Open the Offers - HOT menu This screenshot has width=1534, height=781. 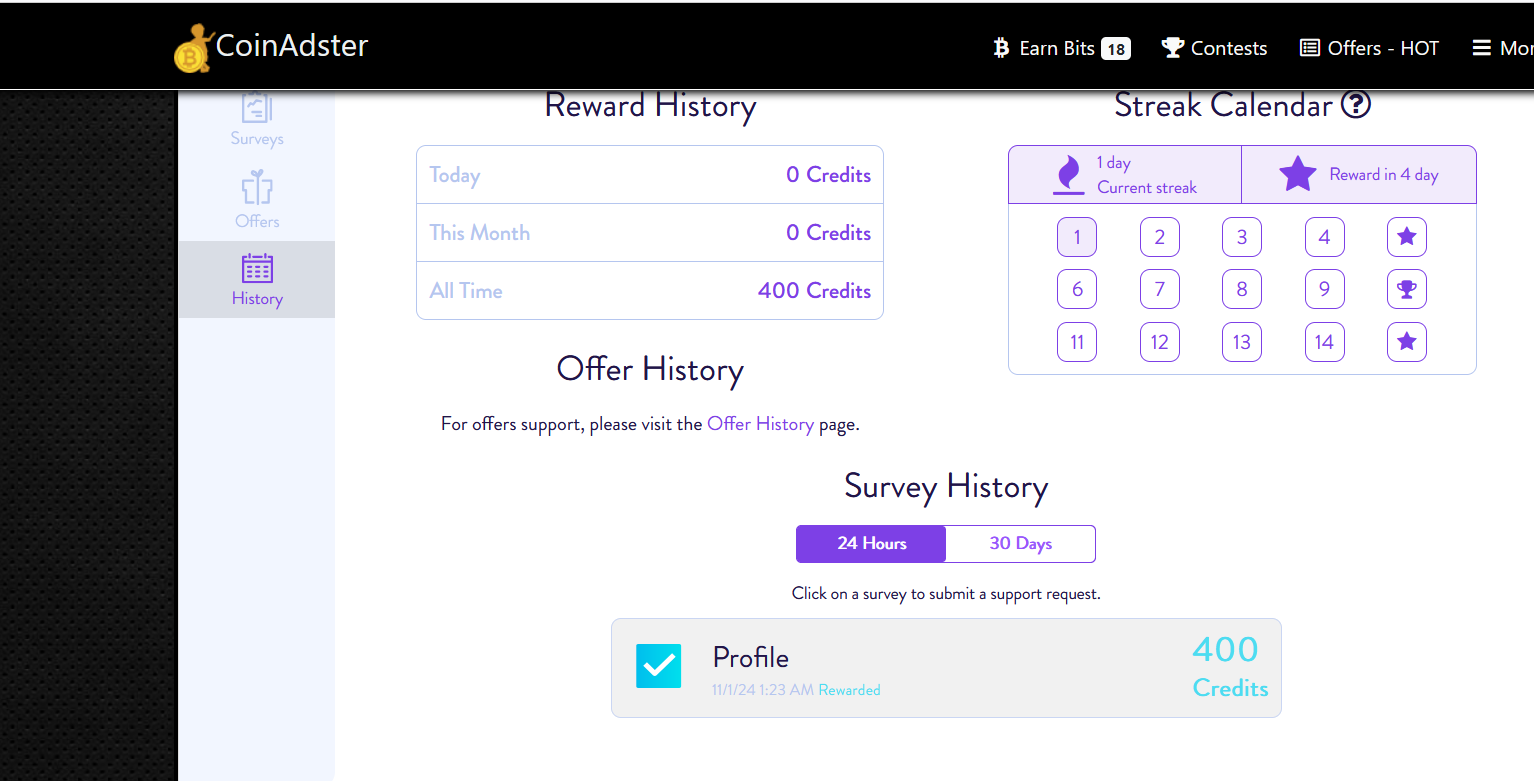[x=1369, y=48]
